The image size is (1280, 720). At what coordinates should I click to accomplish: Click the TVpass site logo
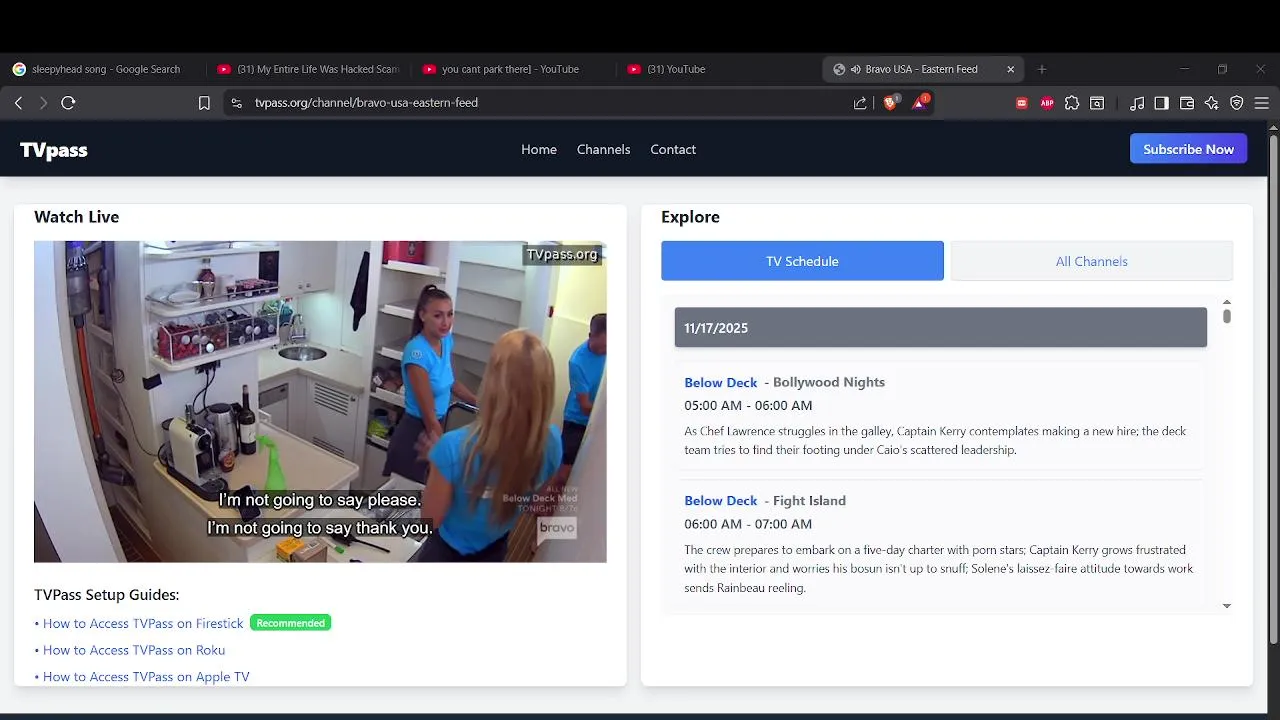[x=54, y=150]
